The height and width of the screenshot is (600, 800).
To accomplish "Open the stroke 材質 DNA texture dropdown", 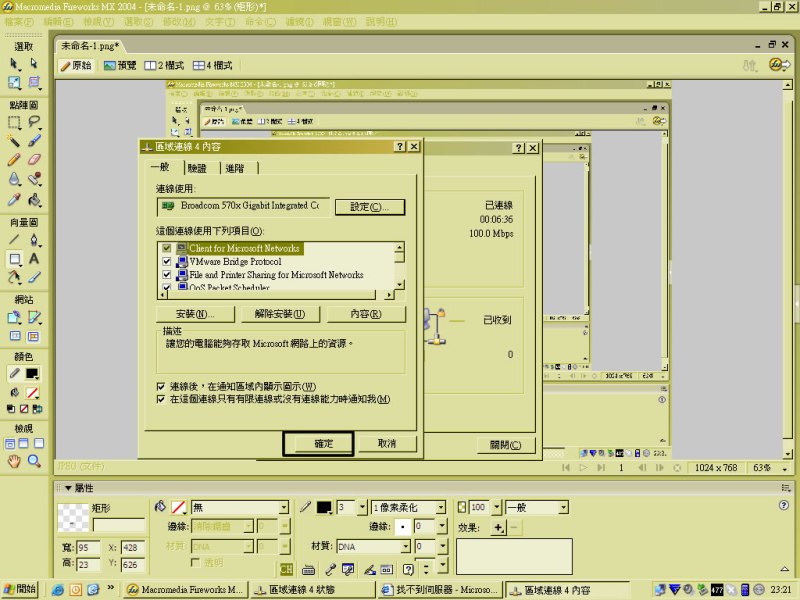I will (x=405, y=547).
